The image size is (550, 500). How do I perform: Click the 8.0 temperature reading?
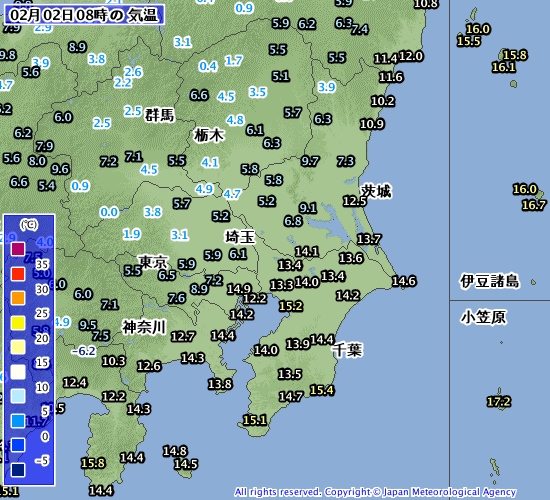37,161
